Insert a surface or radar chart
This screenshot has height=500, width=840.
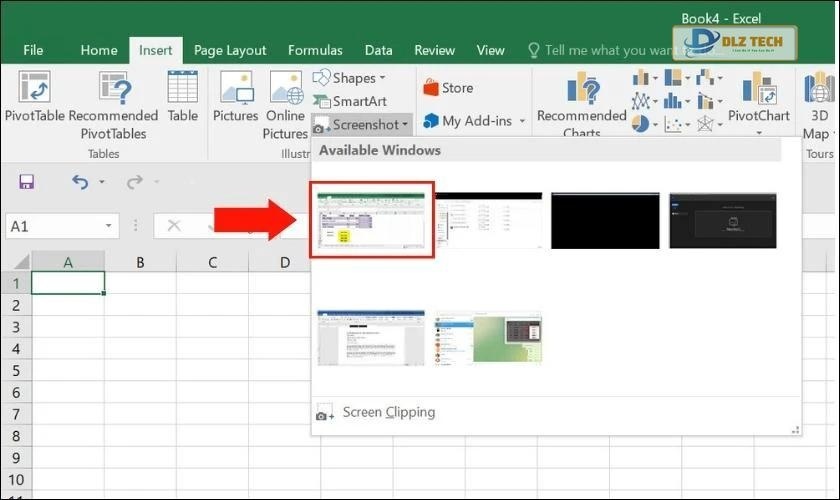click(x=709, y=124)
